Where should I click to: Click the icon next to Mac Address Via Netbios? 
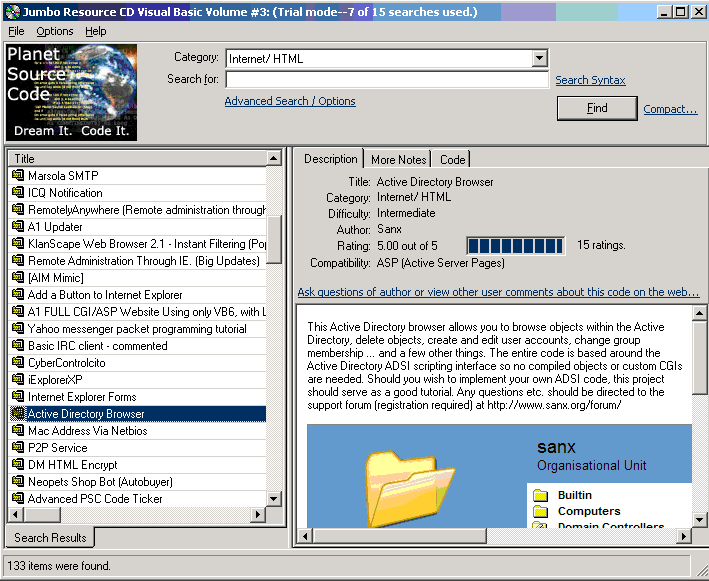point(18,430)
